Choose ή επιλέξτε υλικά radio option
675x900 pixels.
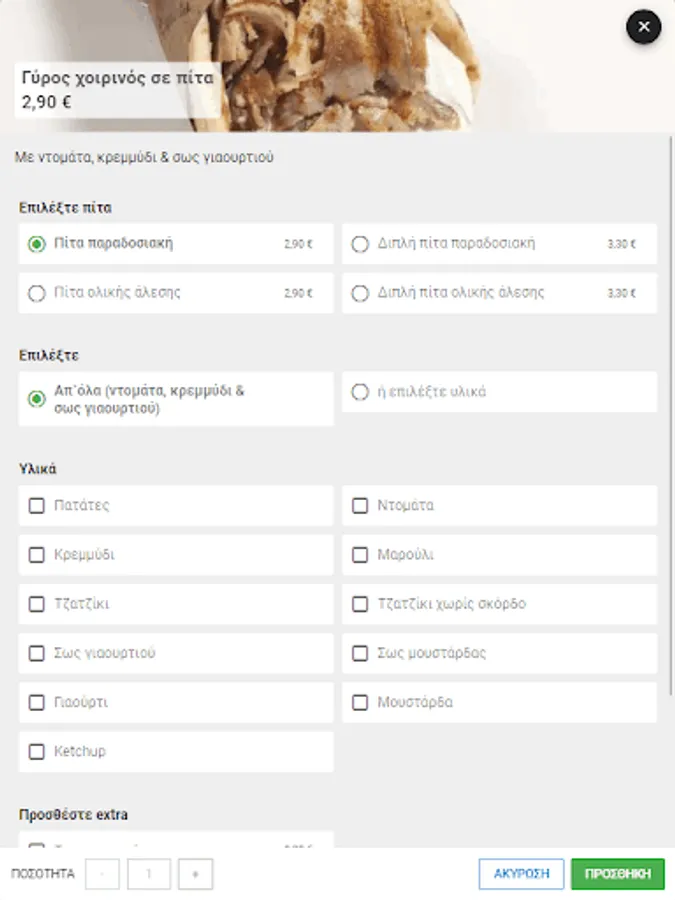coord(360,392)
